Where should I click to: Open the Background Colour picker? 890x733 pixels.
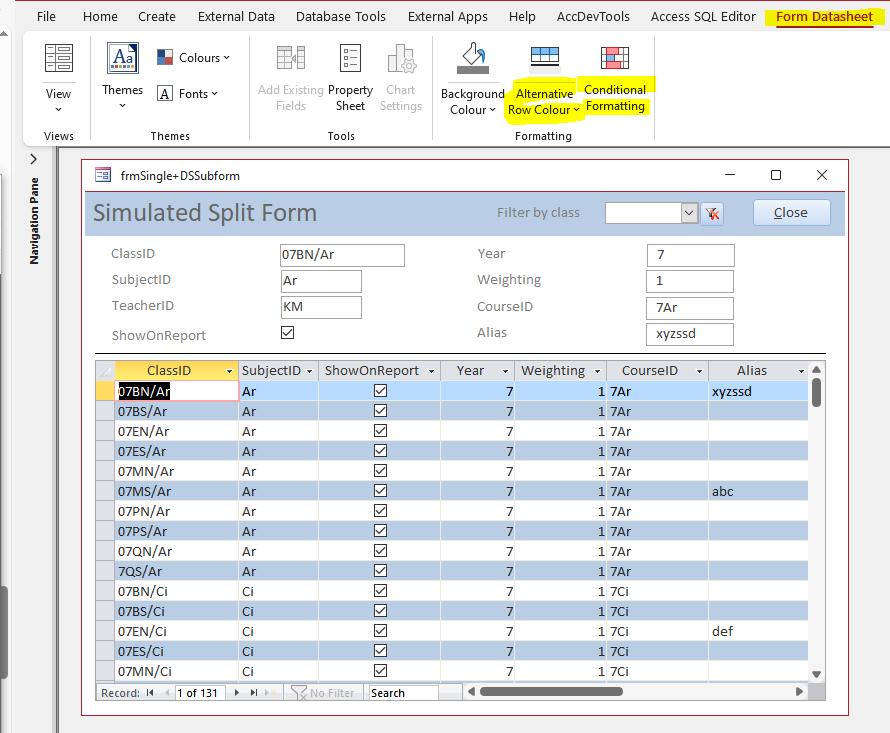point(472,78)
